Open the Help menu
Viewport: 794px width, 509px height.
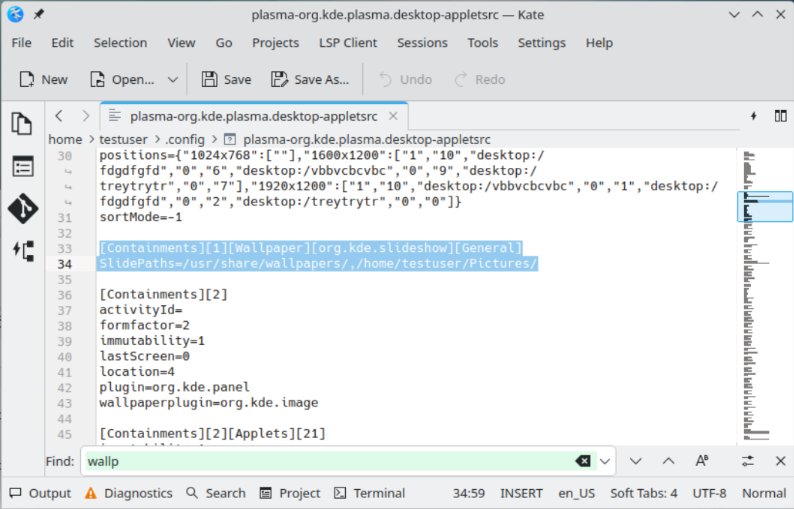tap(599, 43)
